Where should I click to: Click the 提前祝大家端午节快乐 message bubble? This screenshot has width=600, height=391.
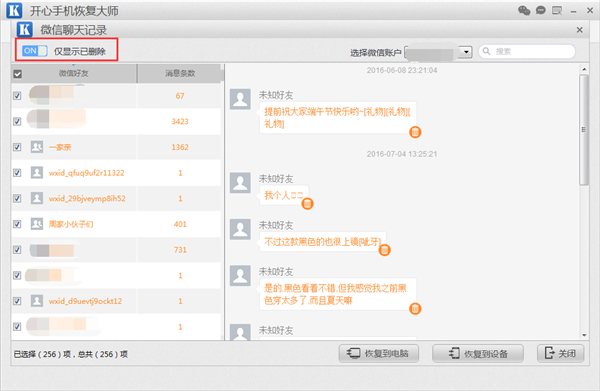point(338,117)
